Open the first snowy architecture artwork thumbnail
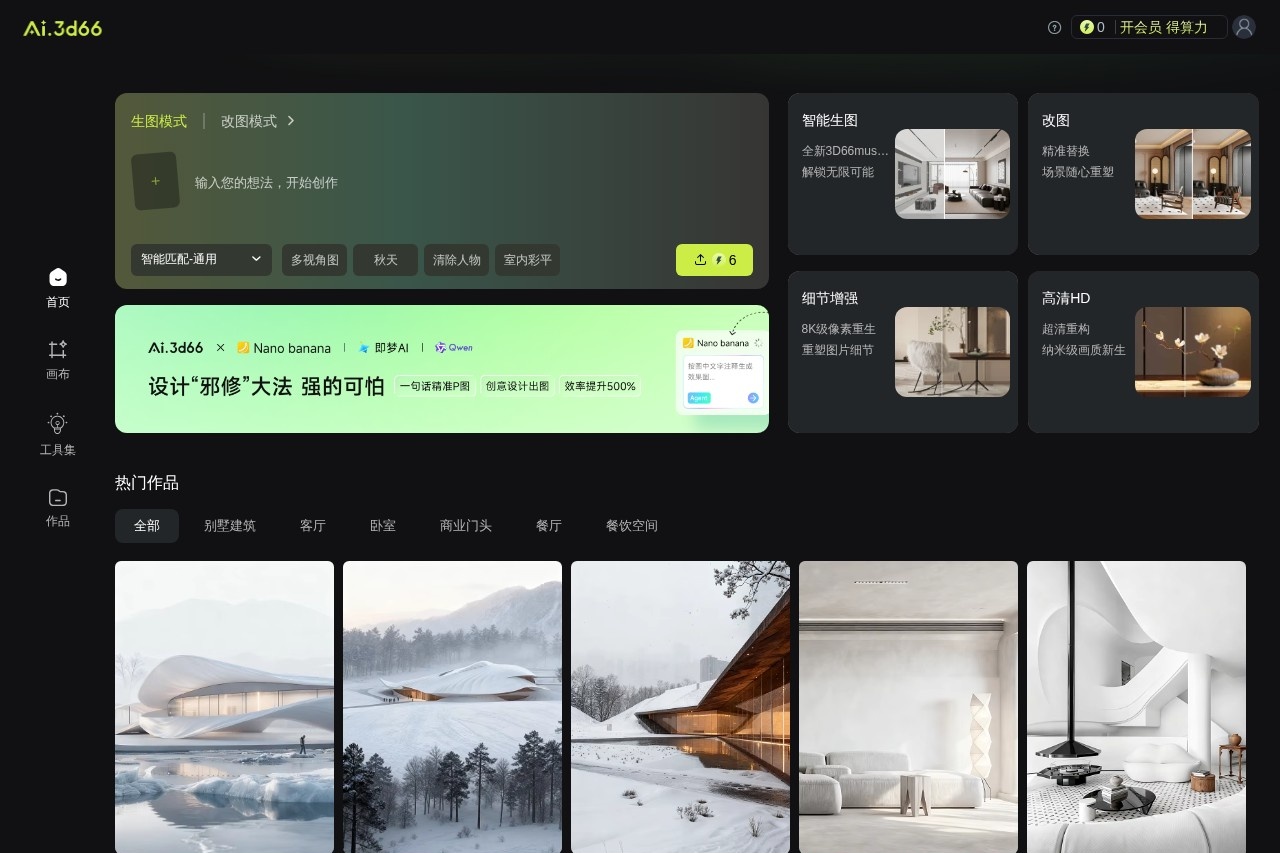1280x853 pixels. click(x=224, y=706)
